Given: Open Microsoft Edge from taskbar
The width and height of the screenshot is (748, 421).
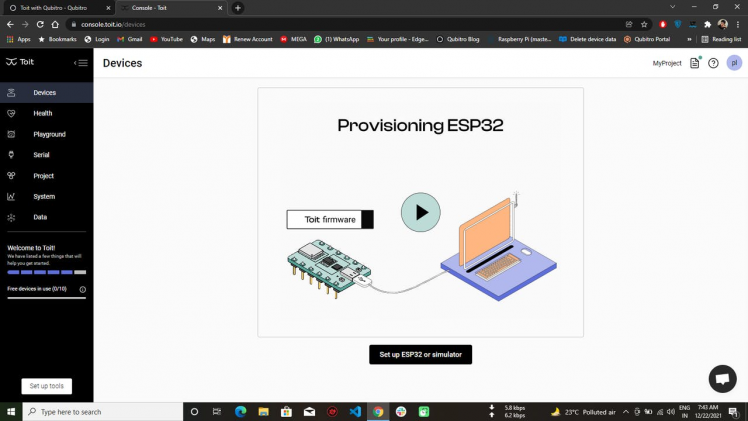Looking at the screenshot, I should tap(240, 411).
